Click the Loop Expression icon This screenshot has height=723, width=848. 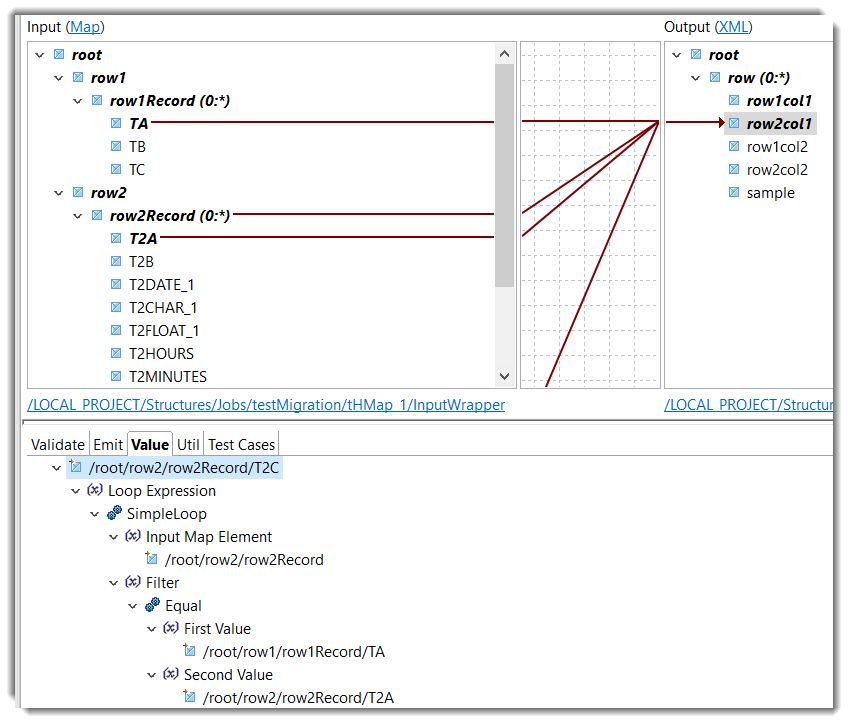[95, 491]
